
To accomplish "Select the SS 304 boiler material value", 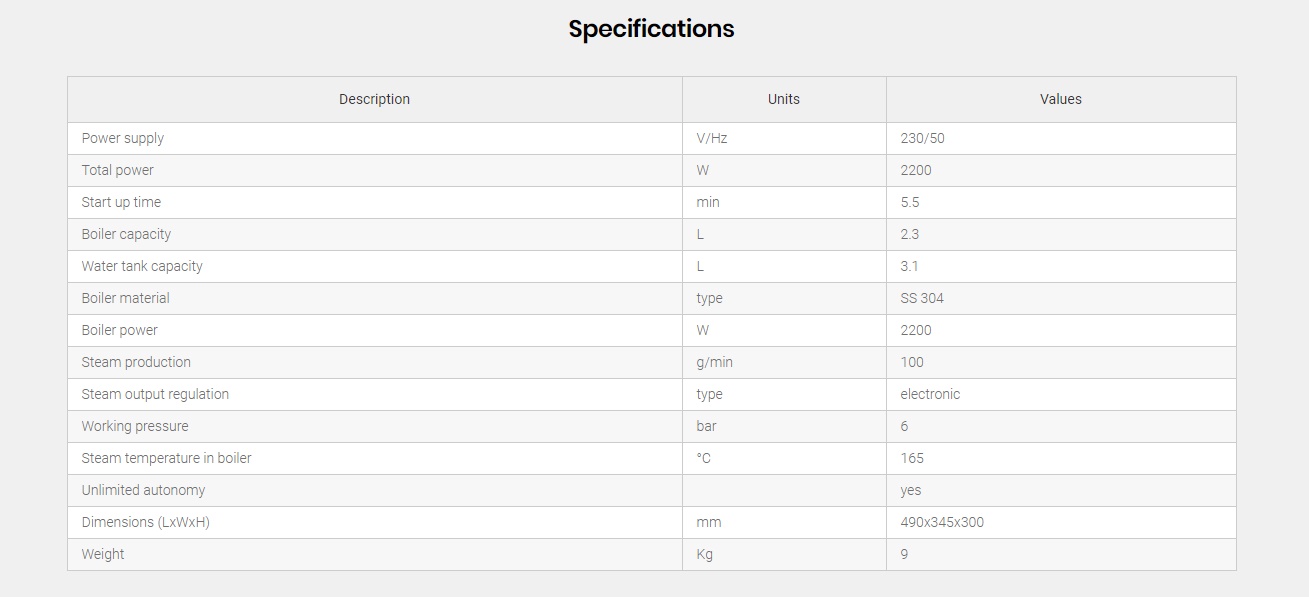I will 922,298.
